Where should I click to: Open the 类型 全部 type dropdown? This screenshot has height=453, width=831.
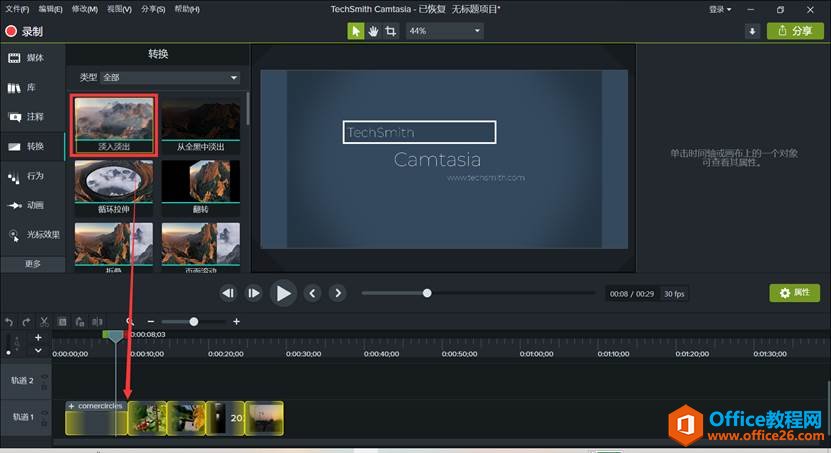coord(171,77)
